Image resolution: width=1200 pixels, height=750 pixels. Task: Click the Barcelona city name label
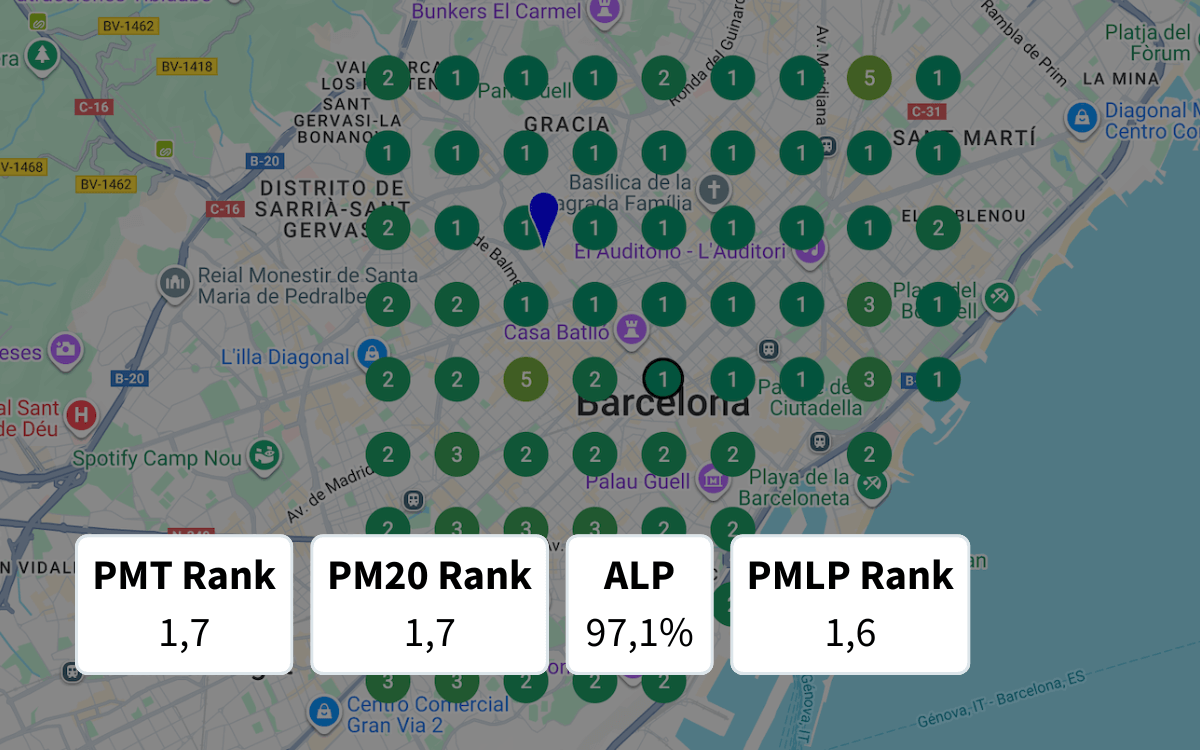click(x=663, y=404)
